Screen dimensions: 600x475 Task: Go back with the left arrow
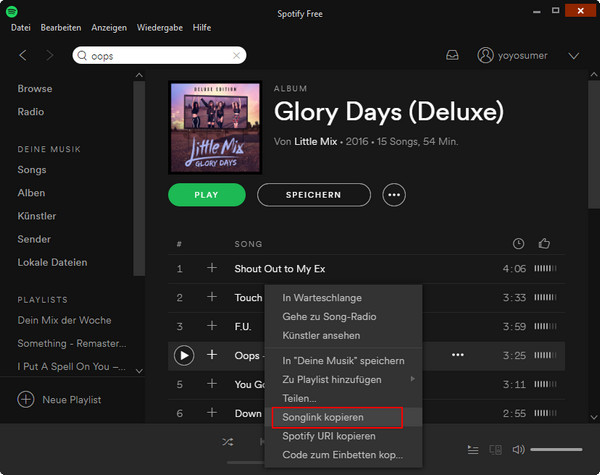point(23,55)
